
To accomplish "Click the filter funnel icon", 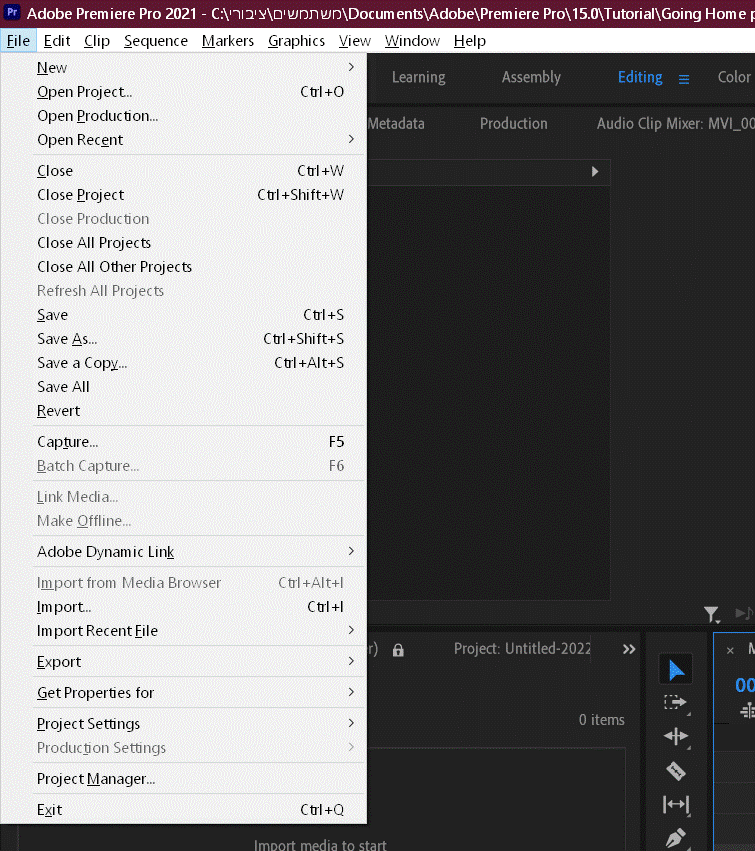I will (x=711, y=614).
